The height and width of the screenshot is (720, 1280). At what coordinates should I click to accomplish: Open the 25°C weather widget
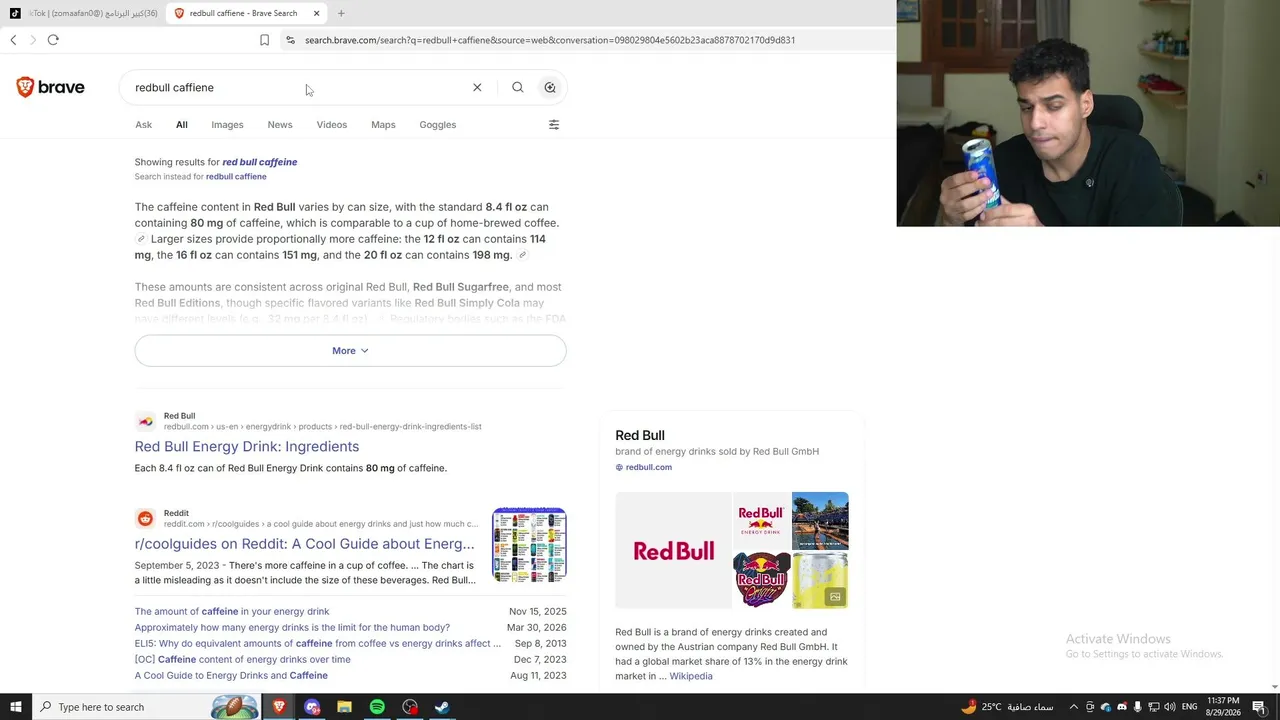click(1007, 707)
